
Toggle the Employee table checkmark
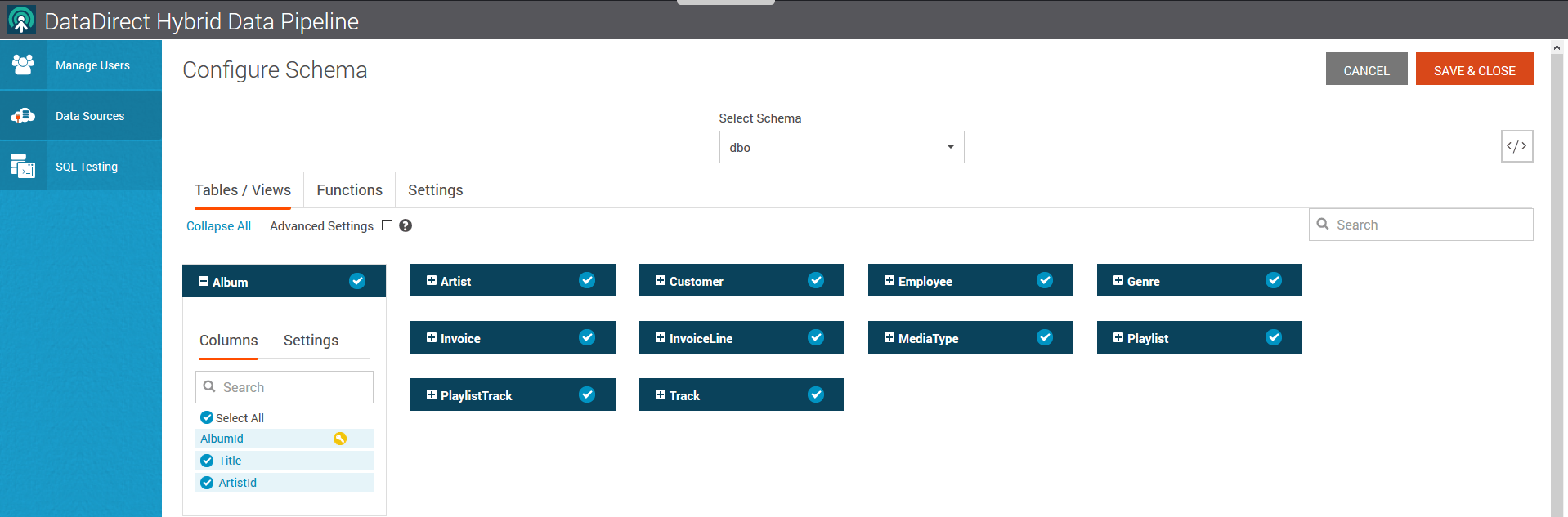tap(1045, 280)
